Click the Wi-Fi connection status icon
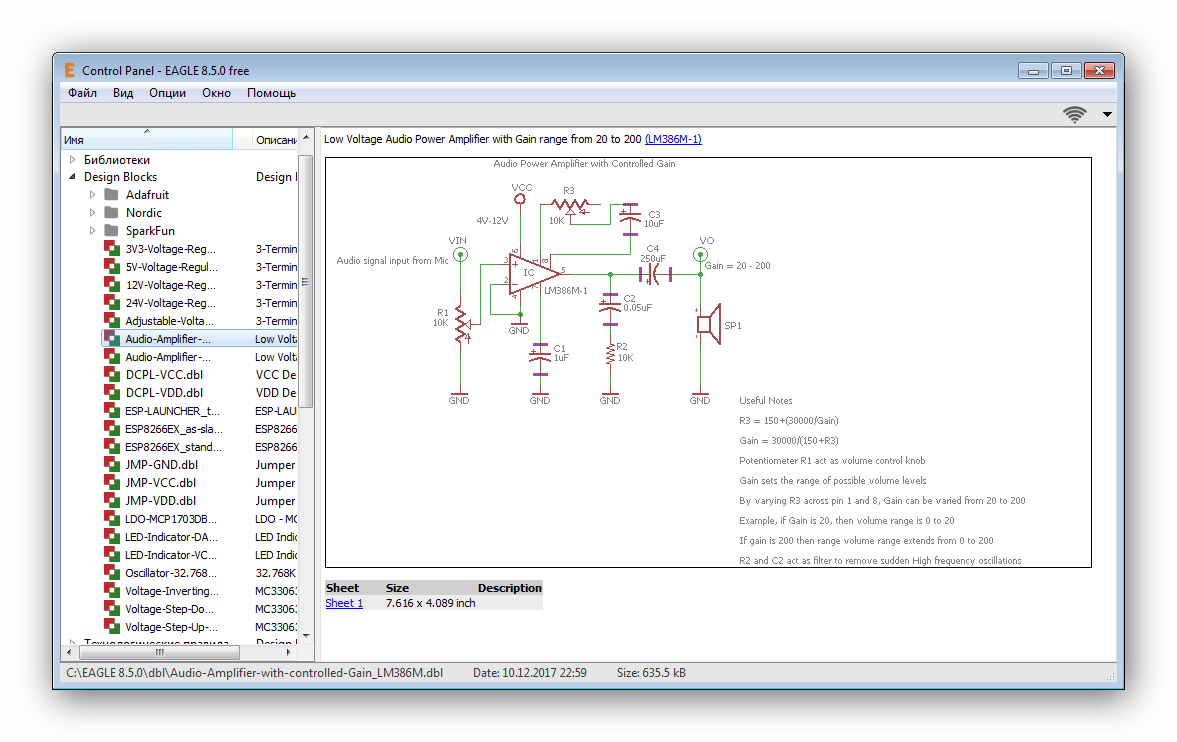1177x742 pixels. 1075,114
